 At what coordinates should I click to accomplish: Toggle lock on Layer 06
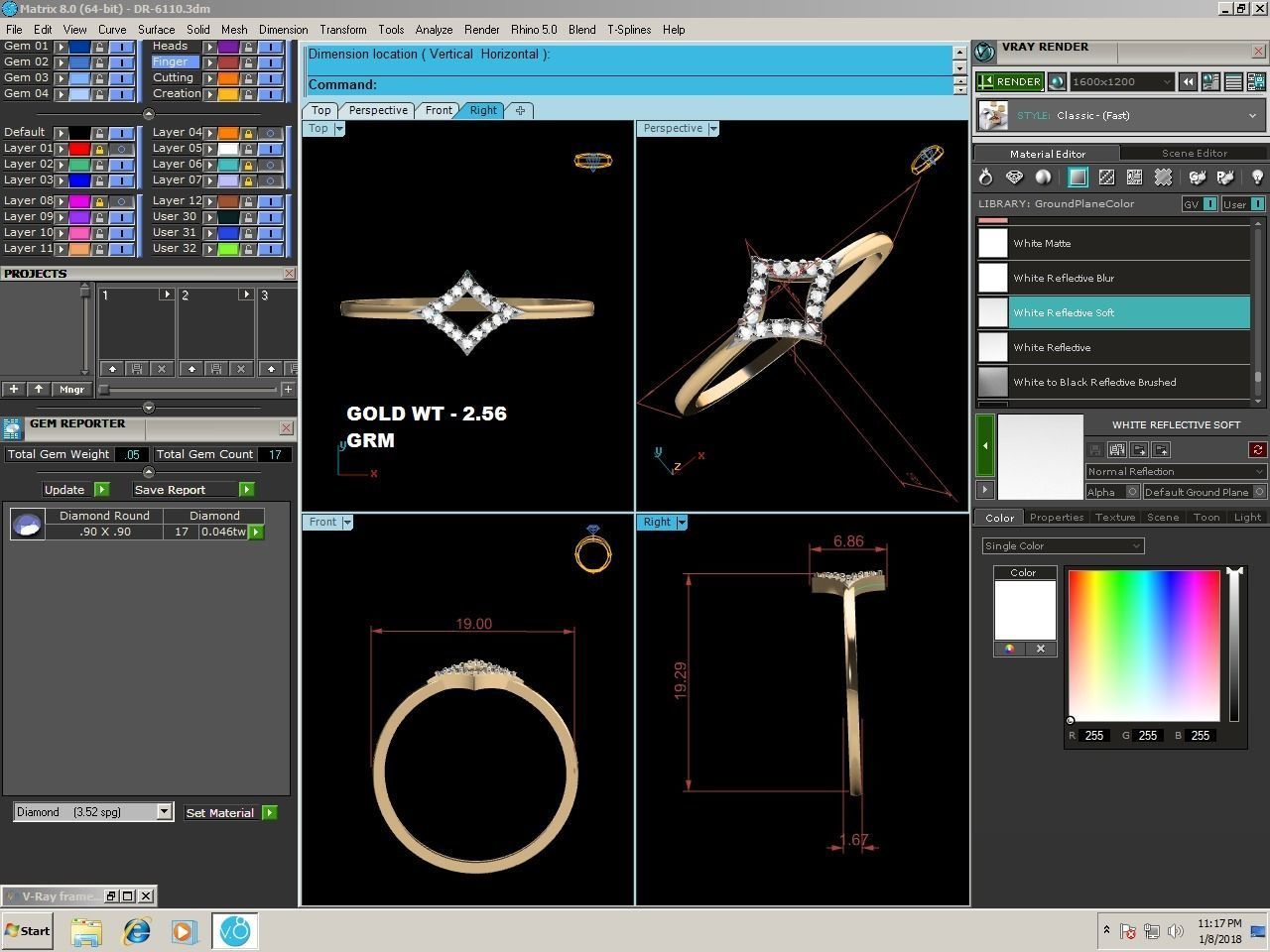coord(248,165)
